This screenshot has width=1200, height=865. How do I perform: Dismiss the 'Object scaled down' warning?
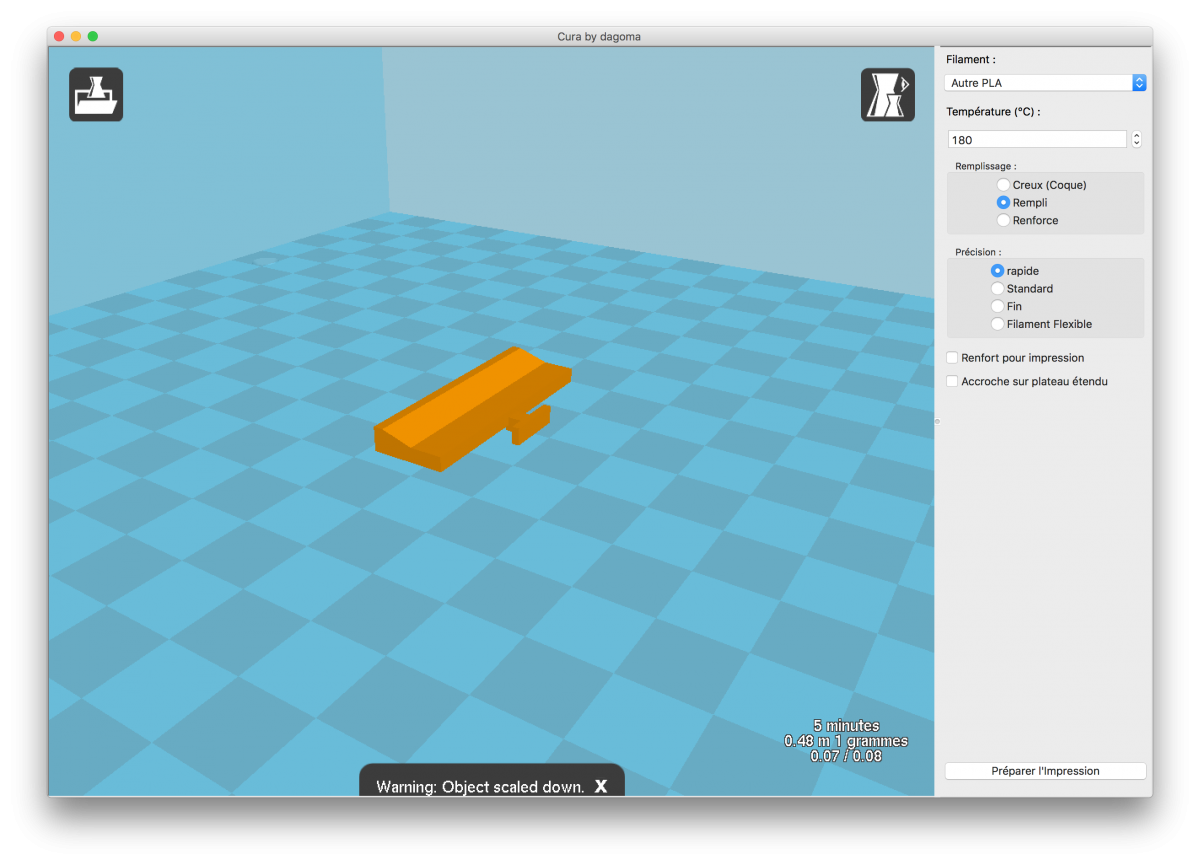point(601,787)
